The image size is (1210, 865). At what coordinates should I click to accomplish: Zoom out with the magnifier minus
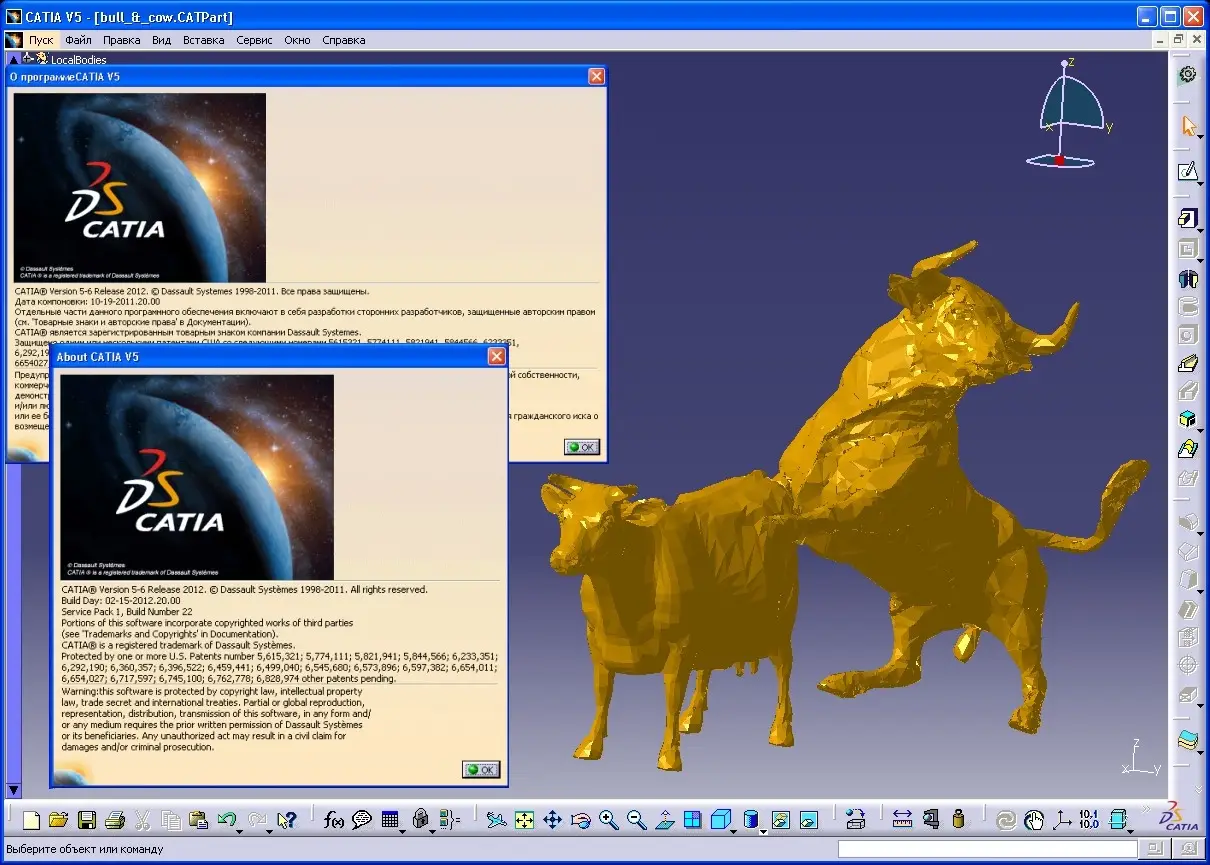coord(637,821)
